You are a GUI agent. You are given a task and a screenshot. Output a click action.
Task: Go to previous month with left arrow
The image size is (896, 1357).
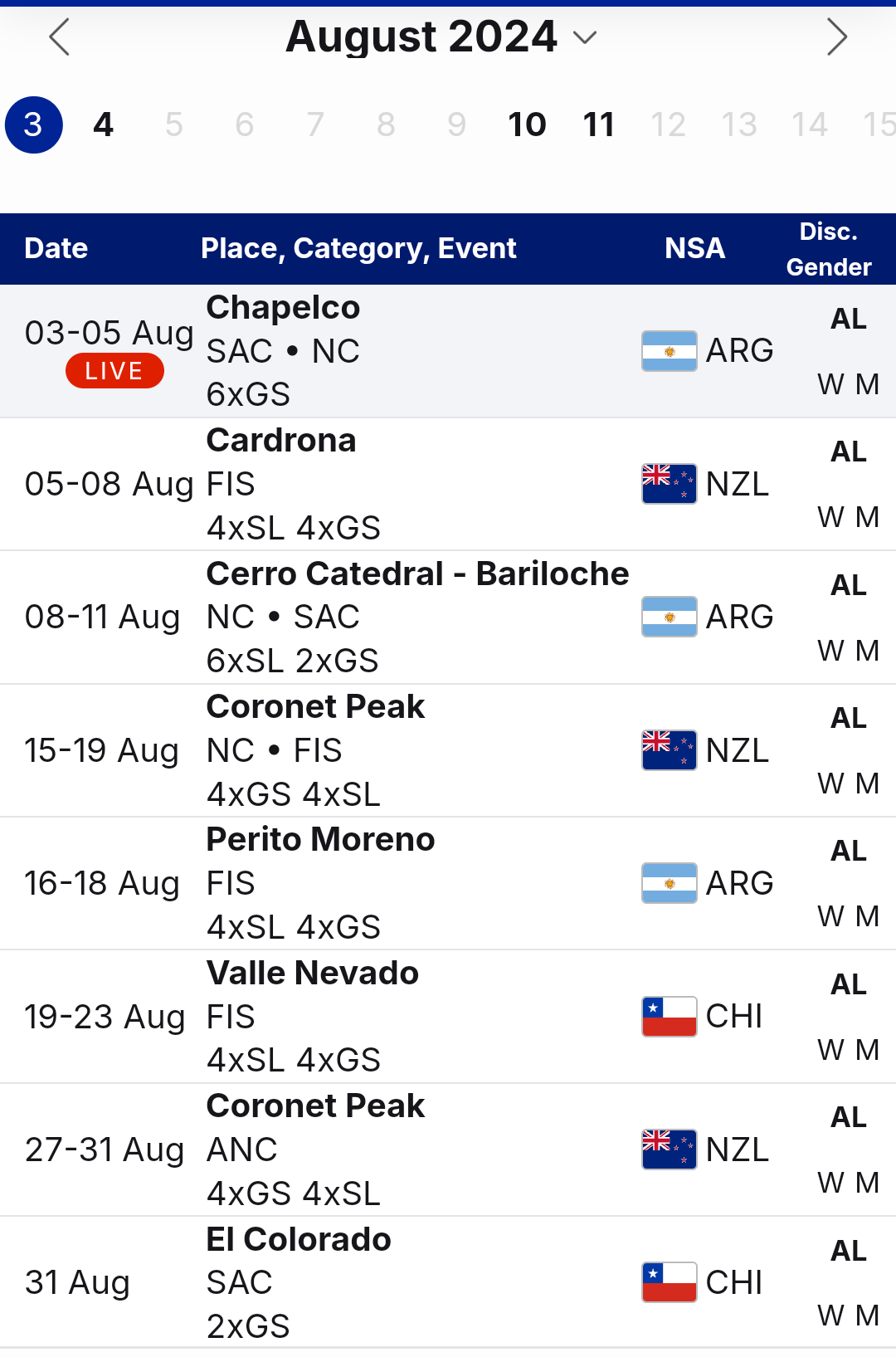click(x=59, y=37)
